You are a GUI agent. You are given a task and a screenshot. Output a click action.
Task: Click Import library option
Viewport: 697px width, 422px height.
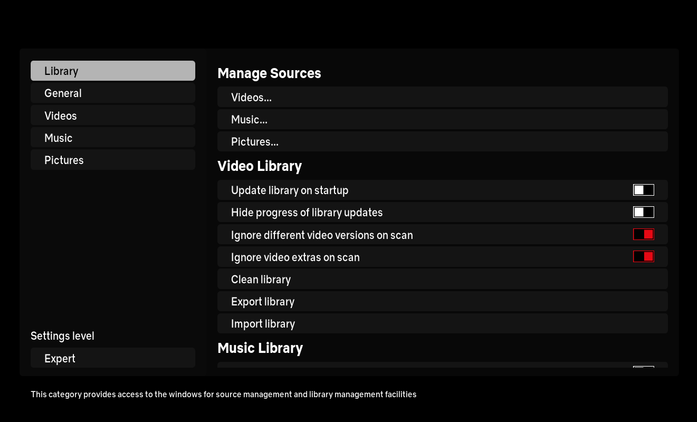[x=442, y=324]
